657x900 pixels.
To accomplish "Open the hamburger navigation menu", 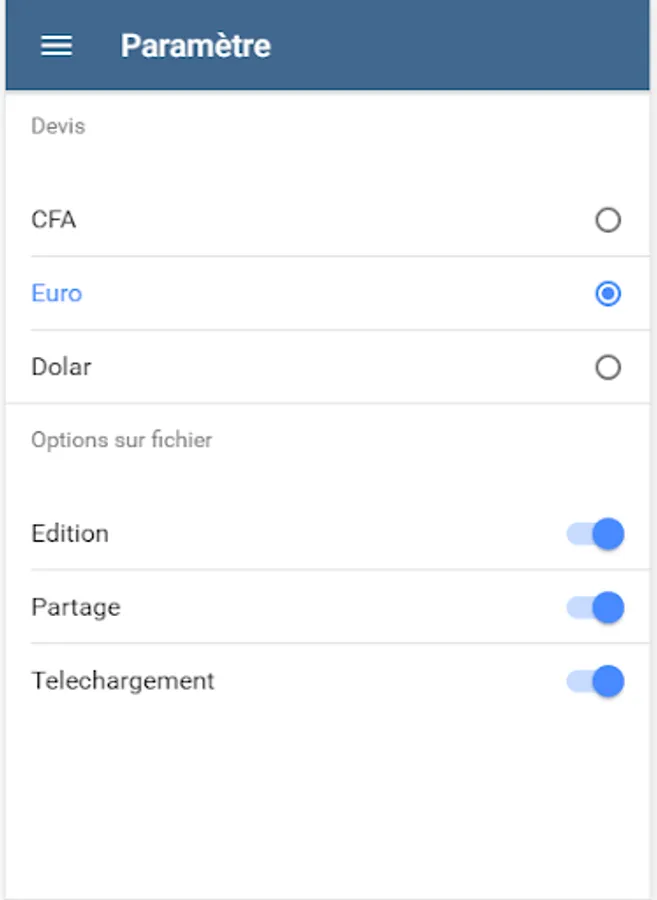I will tap(56, 46).
